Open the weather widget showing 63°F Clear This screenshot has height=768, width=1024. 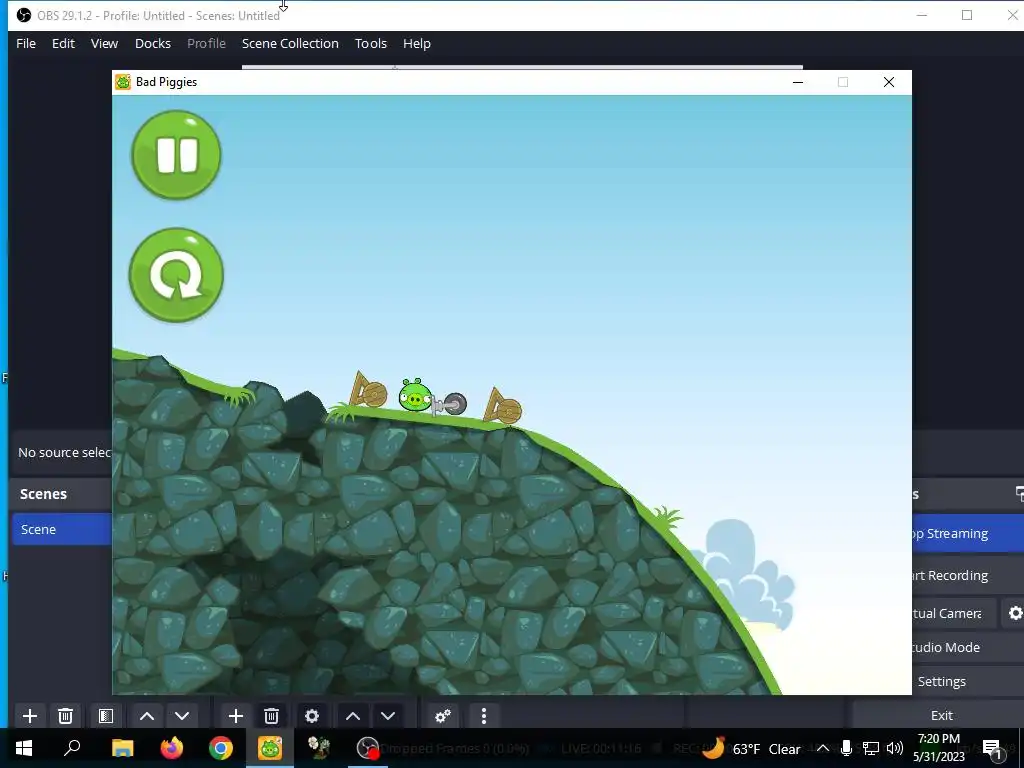752,748
